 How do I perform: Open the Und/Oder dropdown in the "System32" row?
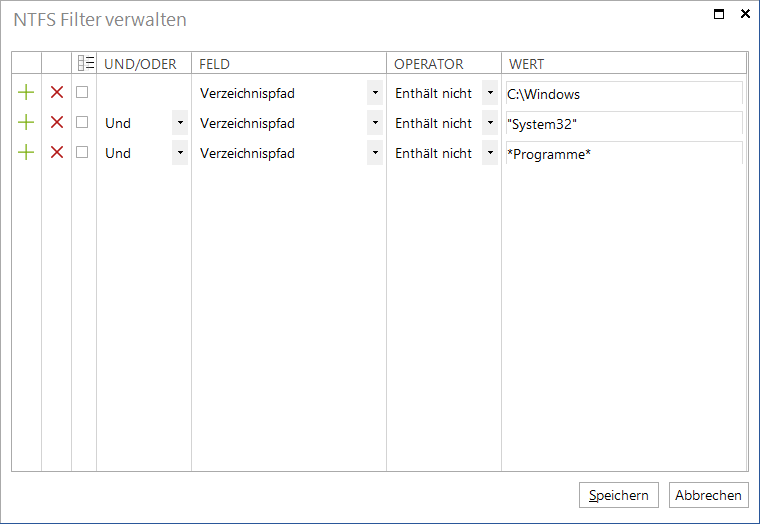[180, 123]
